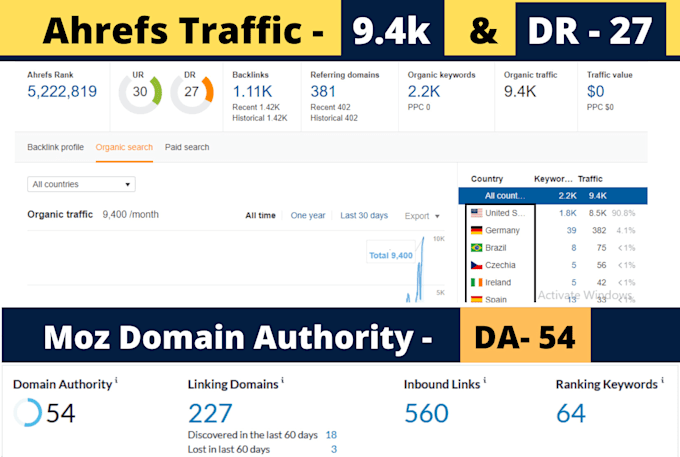Click the 9,400 /month organic traffic text
Image resolution: width=680 pixels, height=457 pixels.
(131, 214)
